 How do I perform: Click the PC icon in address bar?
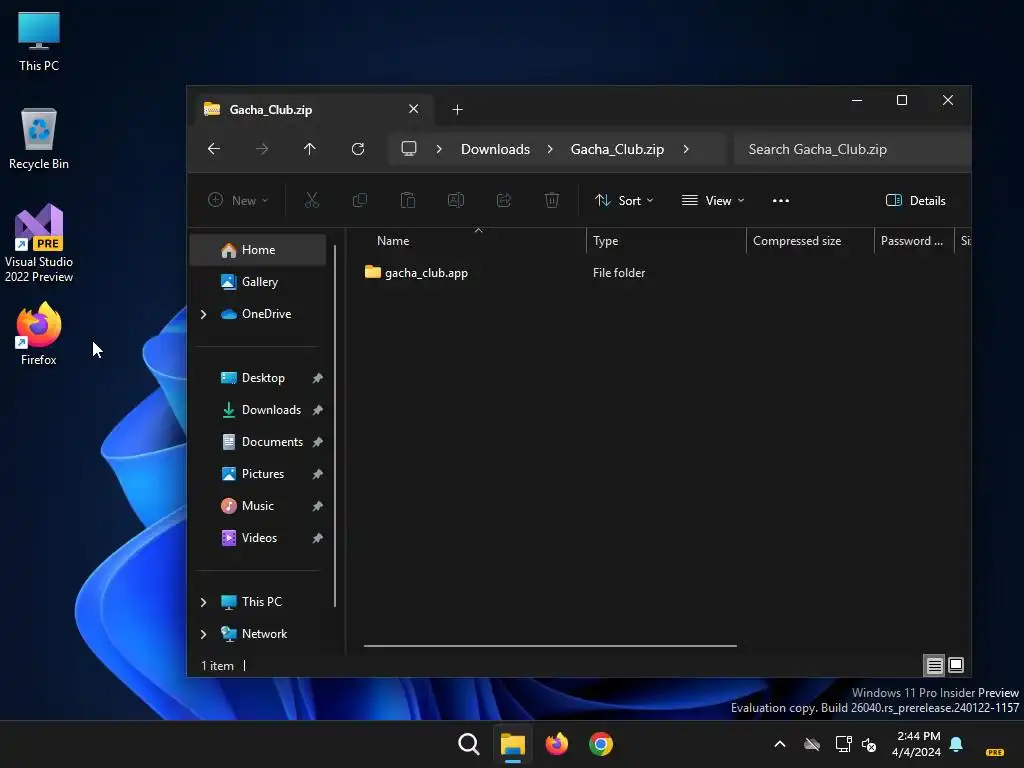tap(409, 149)
